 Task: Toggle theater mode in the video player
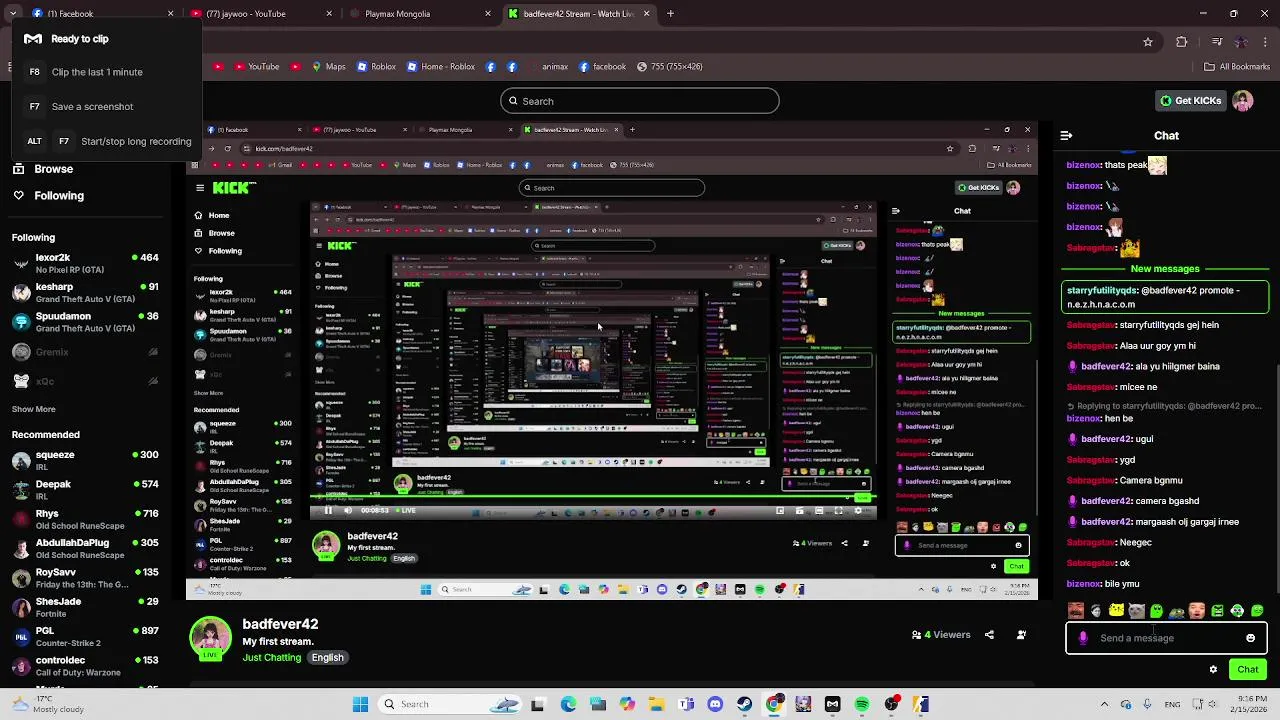point(819,510)
